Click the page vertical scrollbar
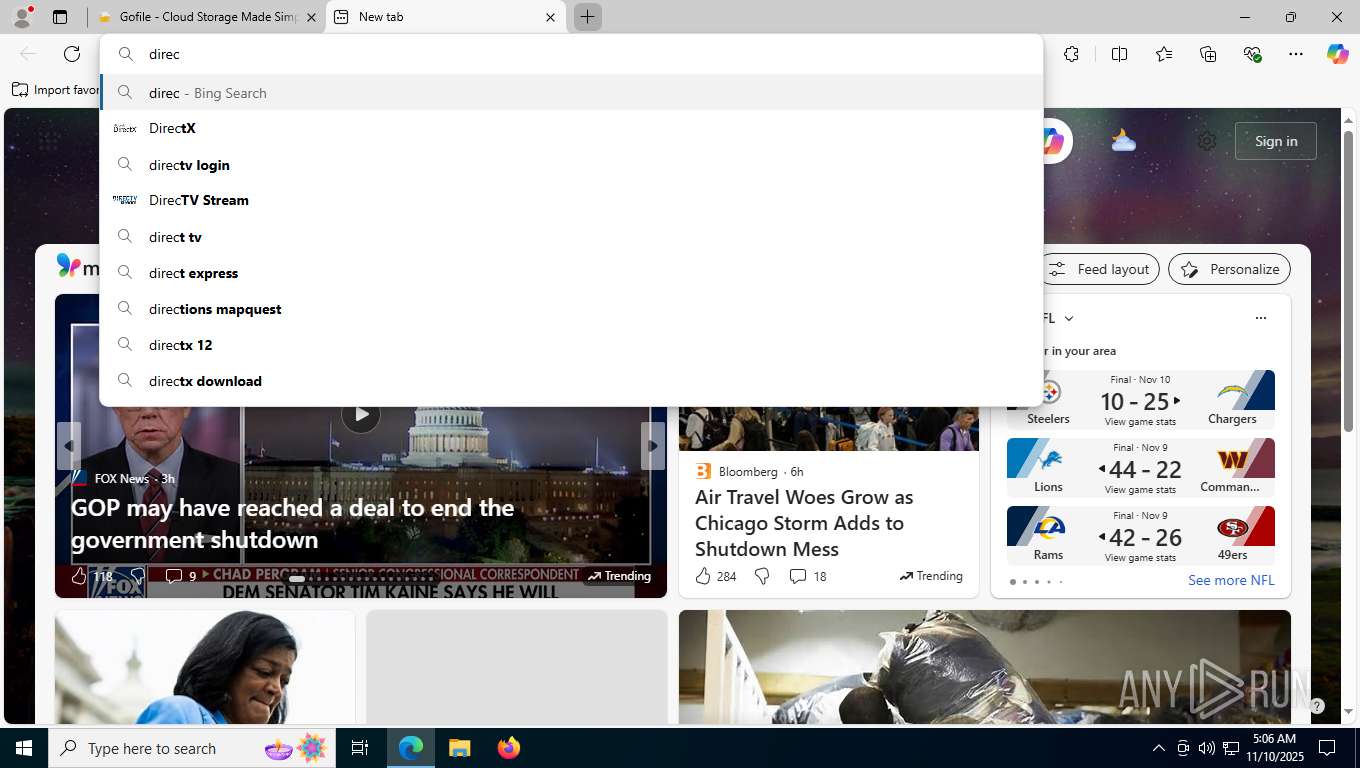 coord(1348,281)
